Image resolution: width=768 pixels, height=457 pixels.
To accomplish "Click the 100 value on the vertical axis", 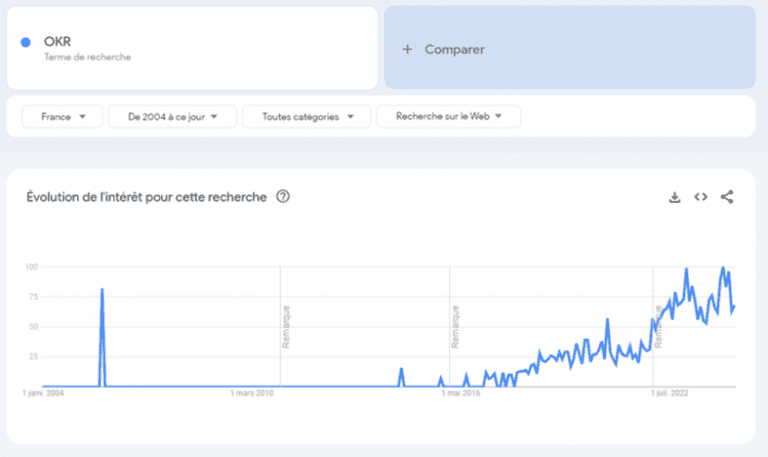I will tap(32, 267).
